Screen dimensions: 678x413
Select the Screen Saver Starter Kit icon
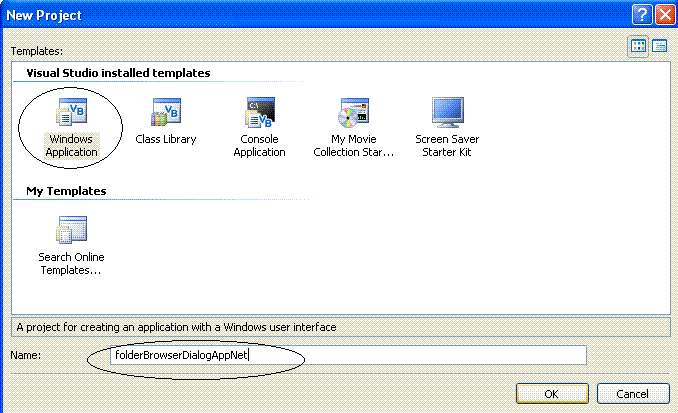(448, 112)
